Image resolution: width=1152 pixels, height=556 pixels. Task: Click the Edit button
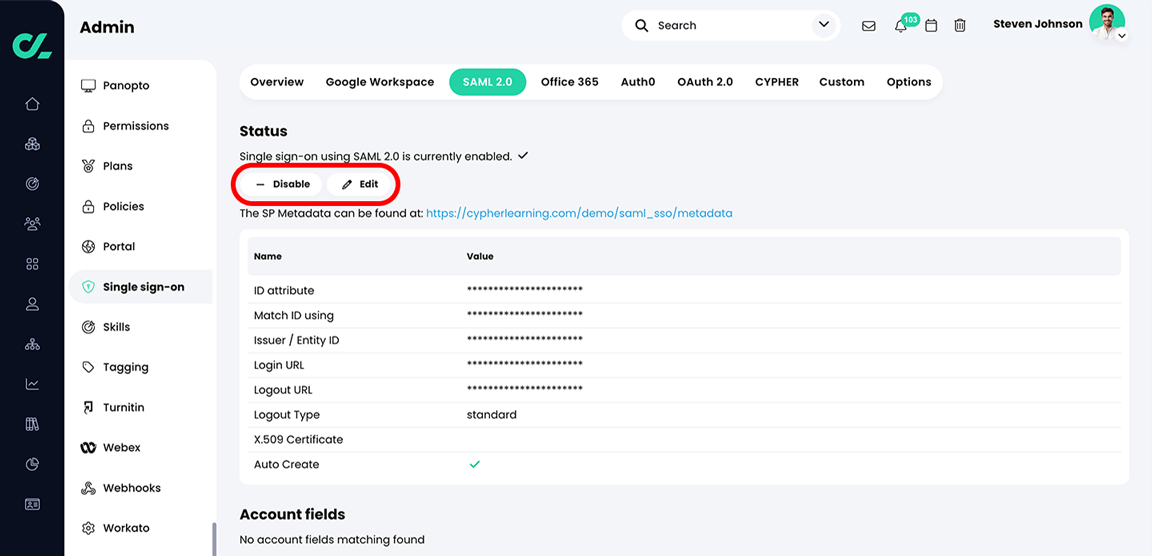click(360, 184)
